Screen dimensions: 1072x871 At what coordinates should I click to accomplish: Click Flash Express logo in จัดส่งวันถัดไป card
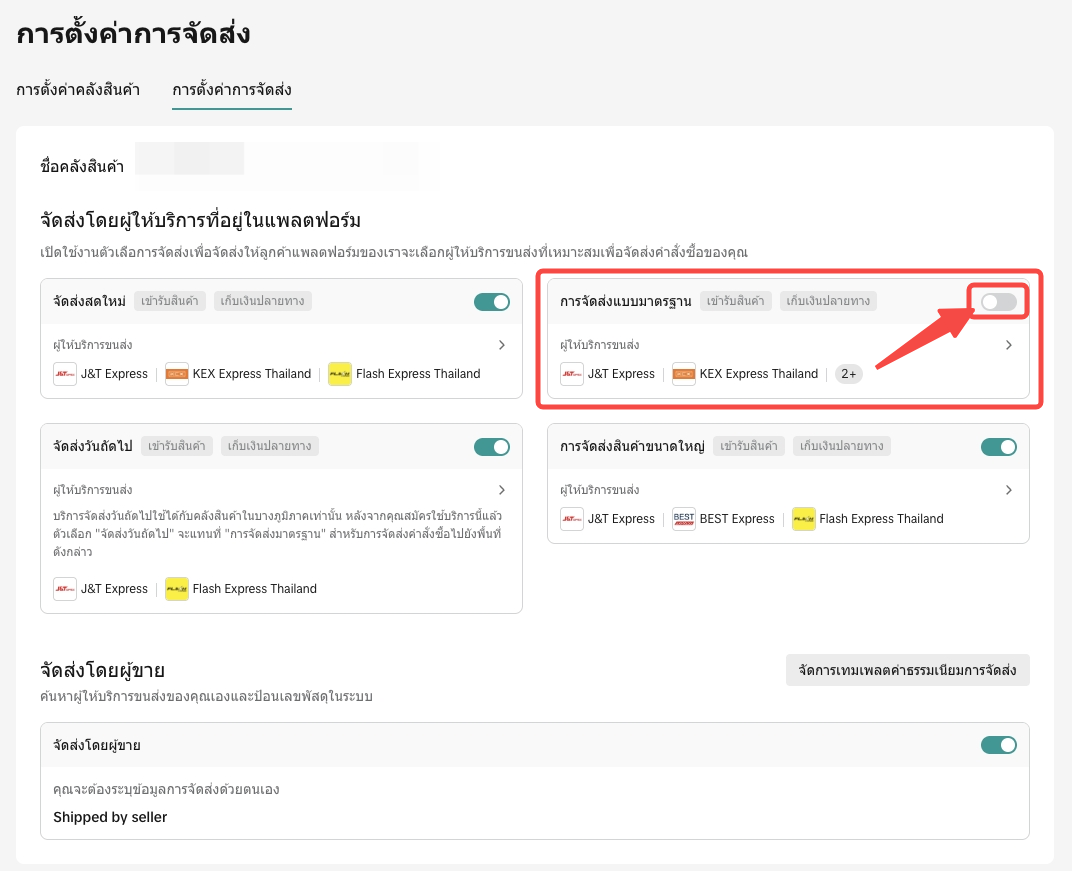point(177,589)
